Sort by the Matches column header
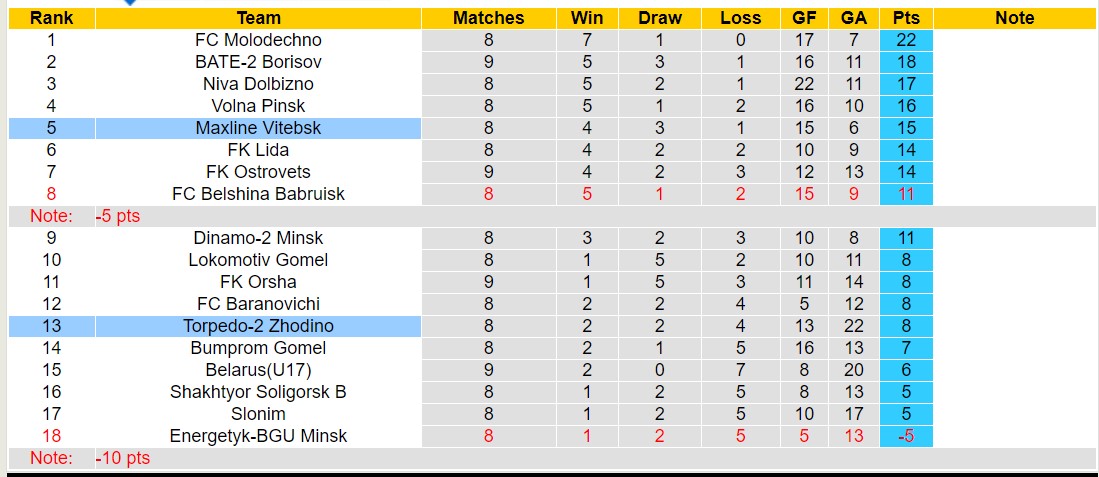 [488, 18]
